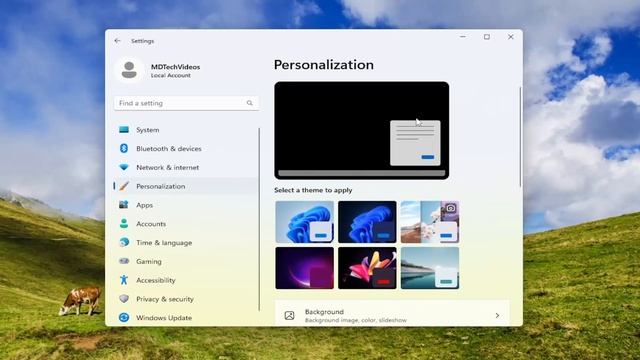Click the back arrow in Settings
The width and height of the screenshot is (640, 360).
coord(118,41)
